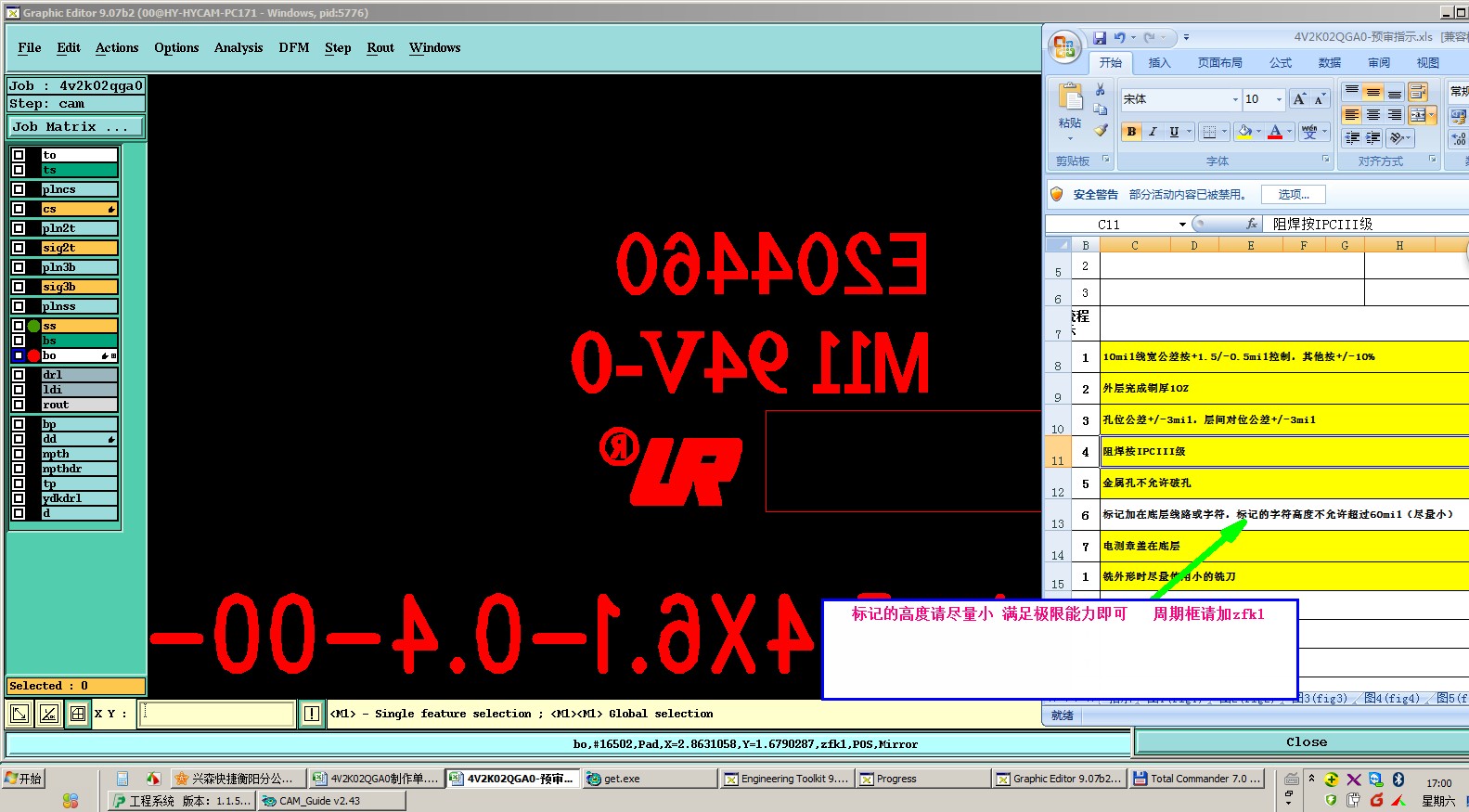Screen dimensions: 1469x812
Task: Open the DFM menu
Action: pyautogui.click(x=294, y=47)
